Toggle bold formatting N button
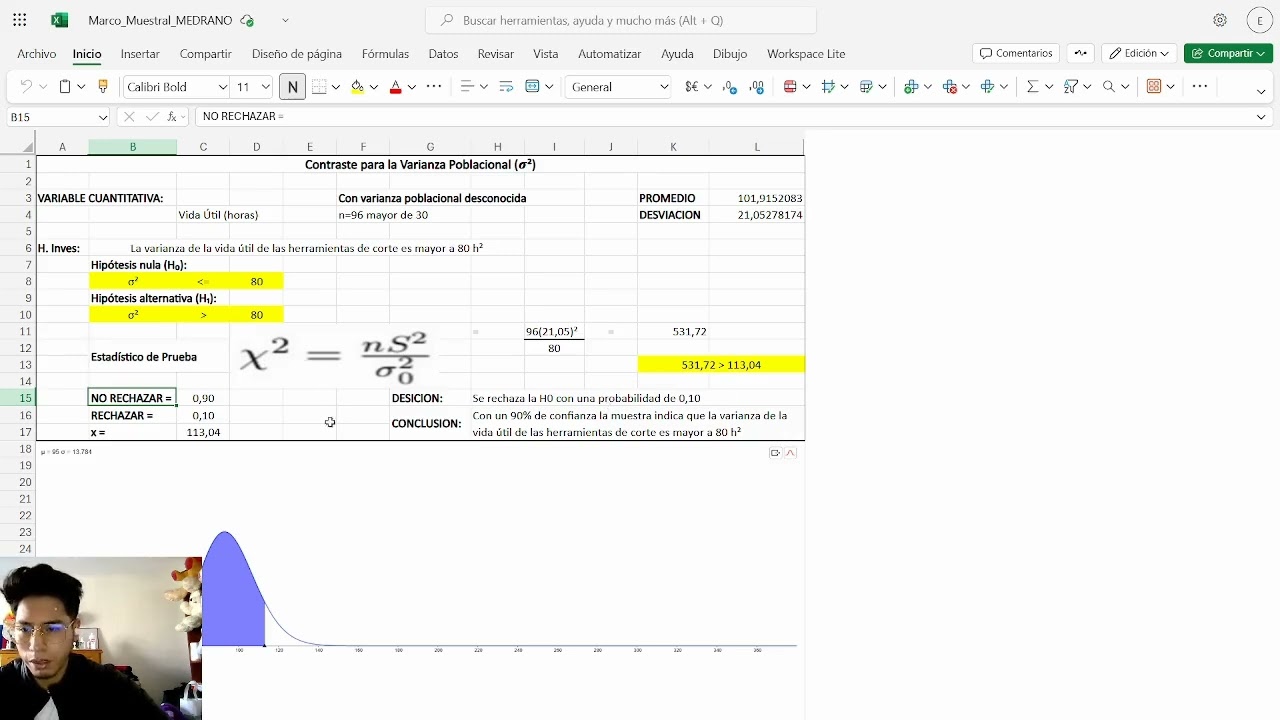The image size is (1280, 720). point(292,87)
